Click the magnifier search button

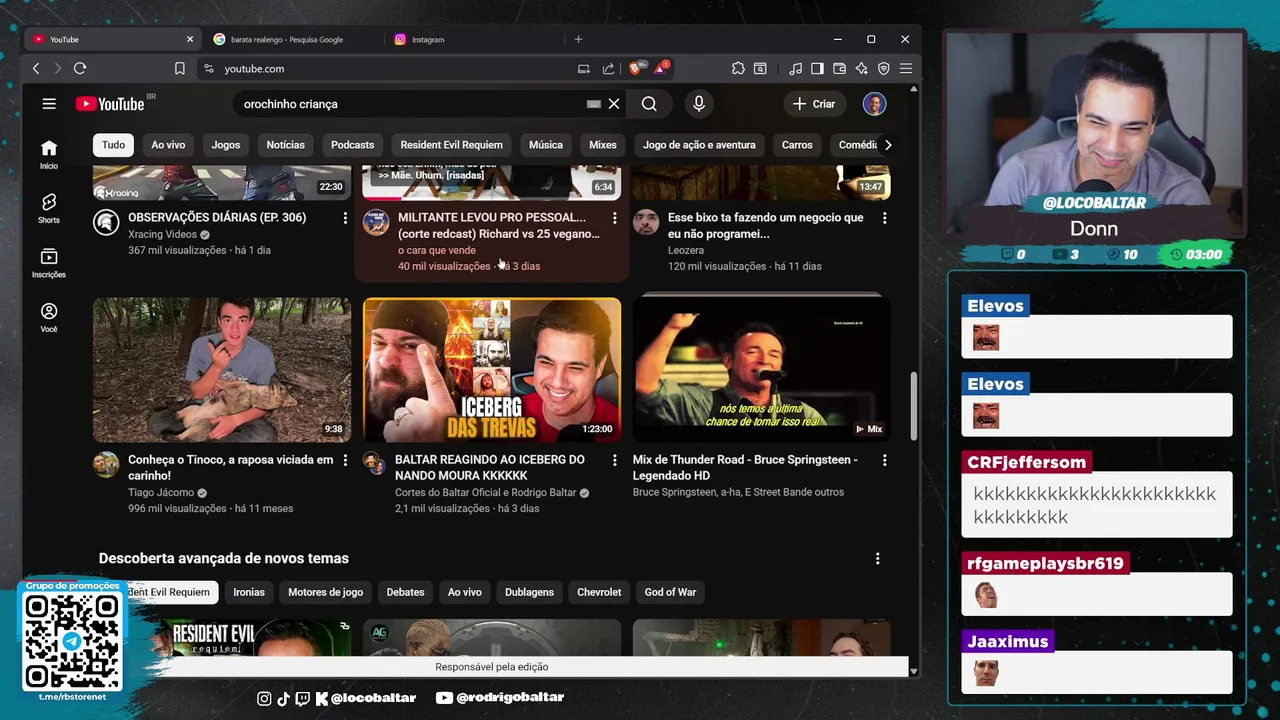(x=649, y=104)
